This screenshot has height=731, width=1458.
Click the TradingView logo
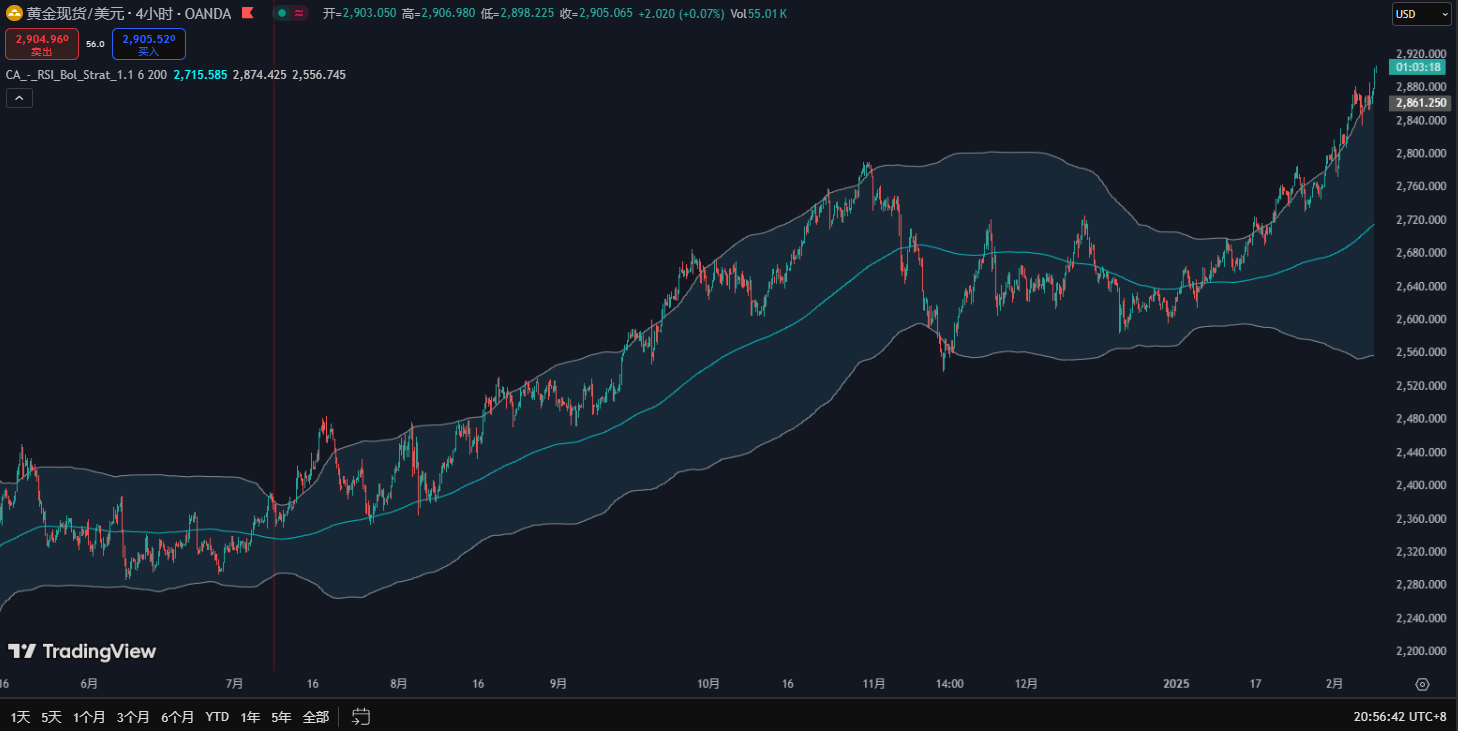tap(82, 652)
